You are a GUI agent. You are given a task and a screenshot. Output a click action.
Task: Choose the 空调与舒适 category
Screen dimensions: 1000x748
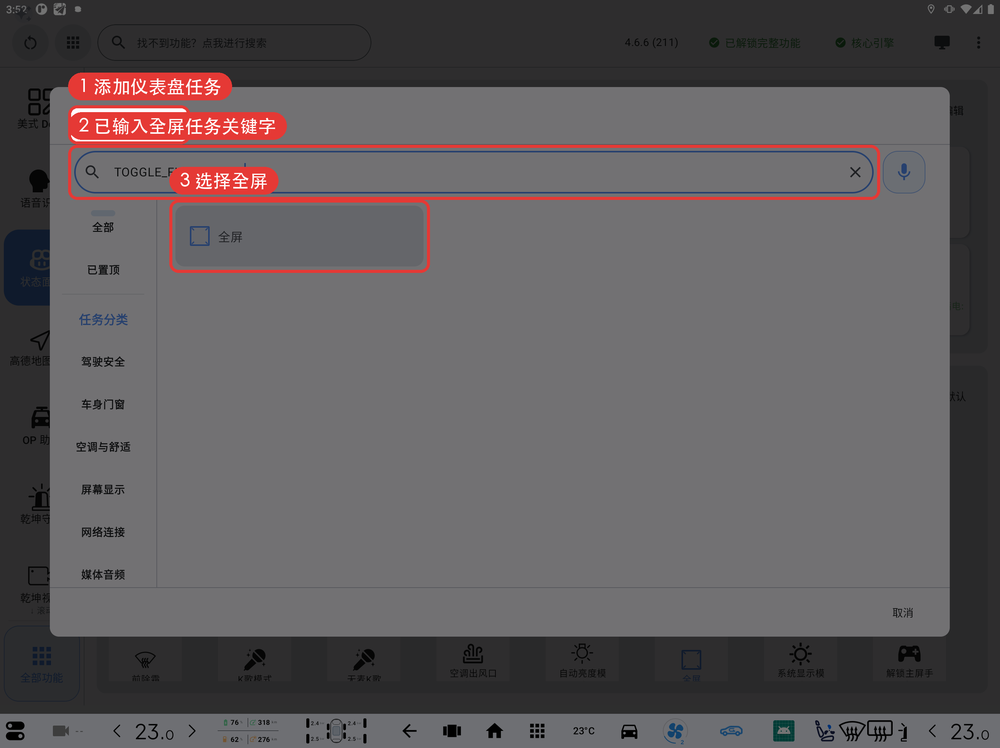[103, 447]
